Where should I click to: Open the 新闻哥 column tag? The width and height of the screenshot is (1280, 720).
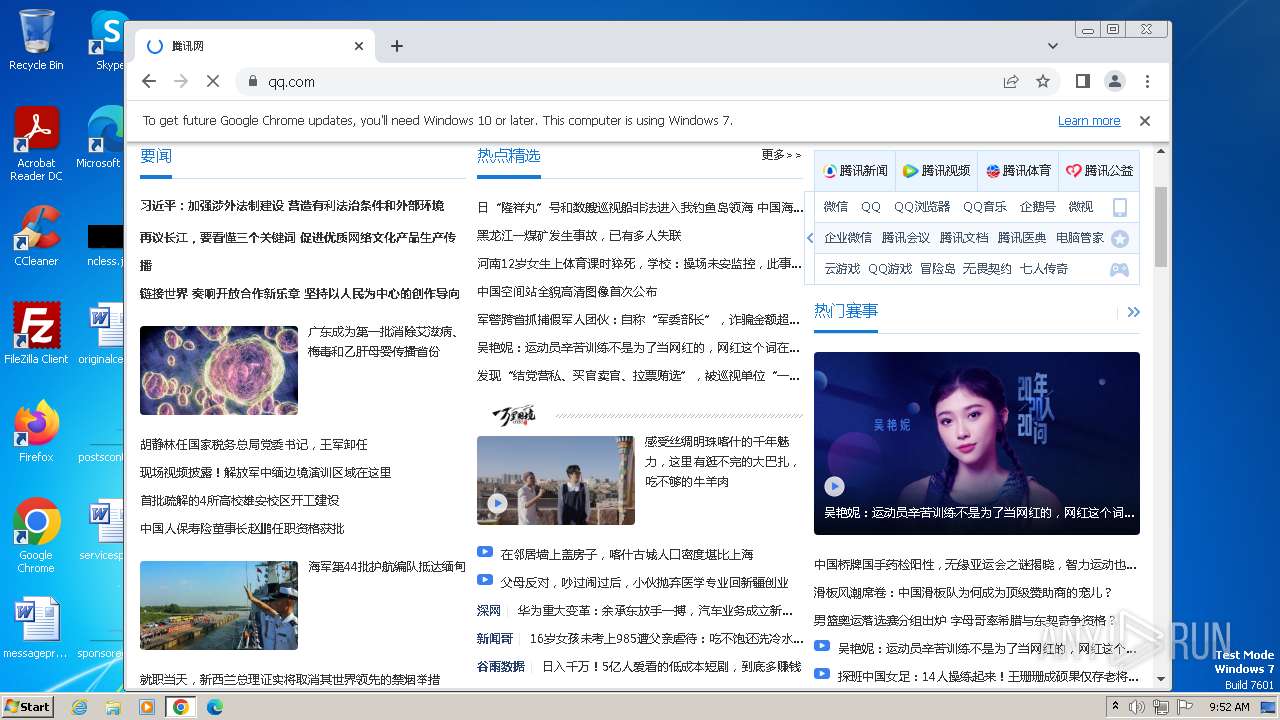click(x=495, y=638)
